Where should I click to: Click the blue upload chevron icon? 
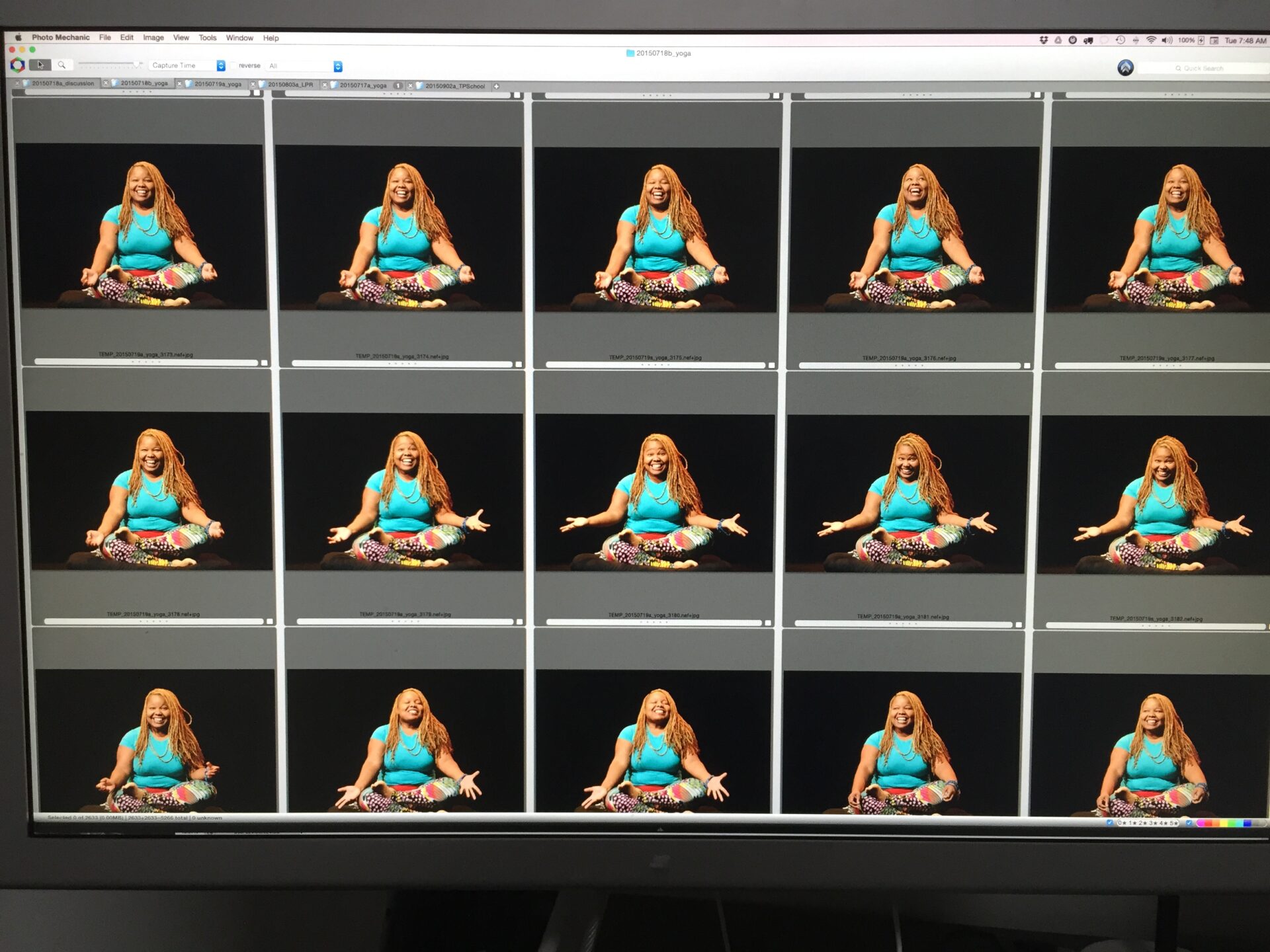click(1125, 67)
